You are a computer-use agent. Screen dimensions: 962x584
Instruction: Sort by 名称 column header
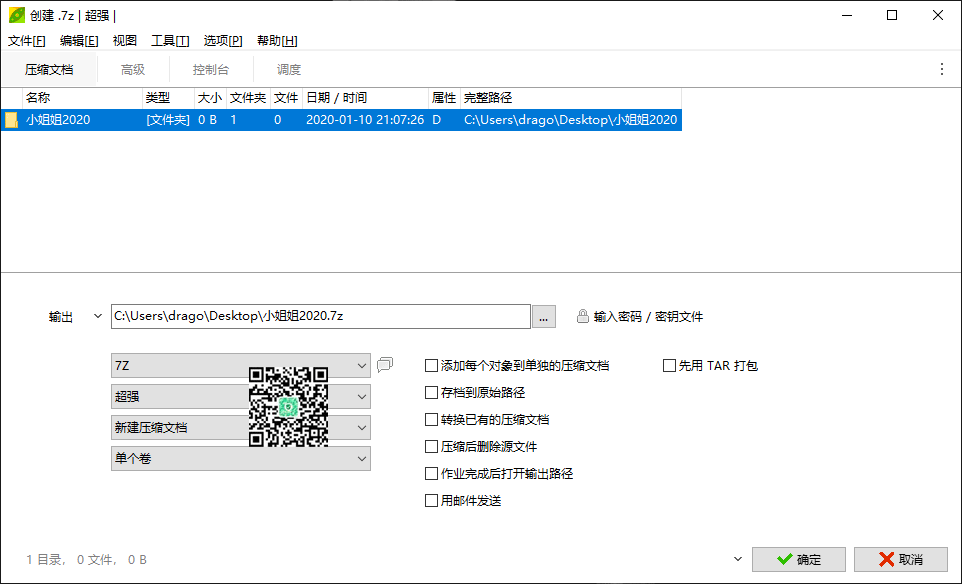pos(82,98)
